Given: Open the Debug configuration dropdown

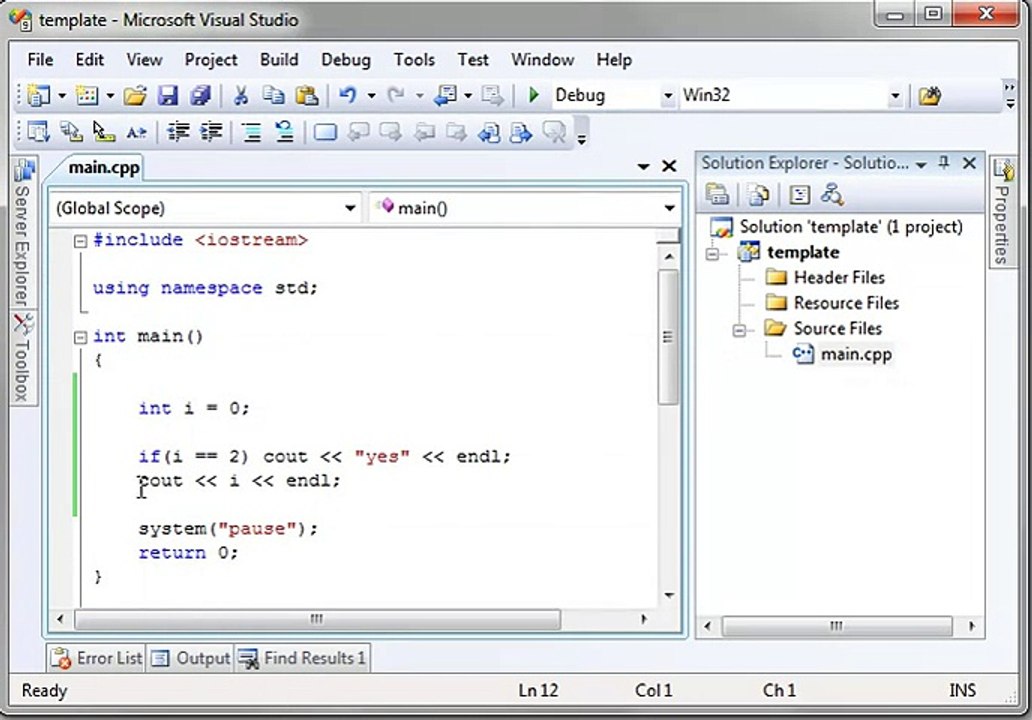Looking at the screenshot, I should [668, 96].
